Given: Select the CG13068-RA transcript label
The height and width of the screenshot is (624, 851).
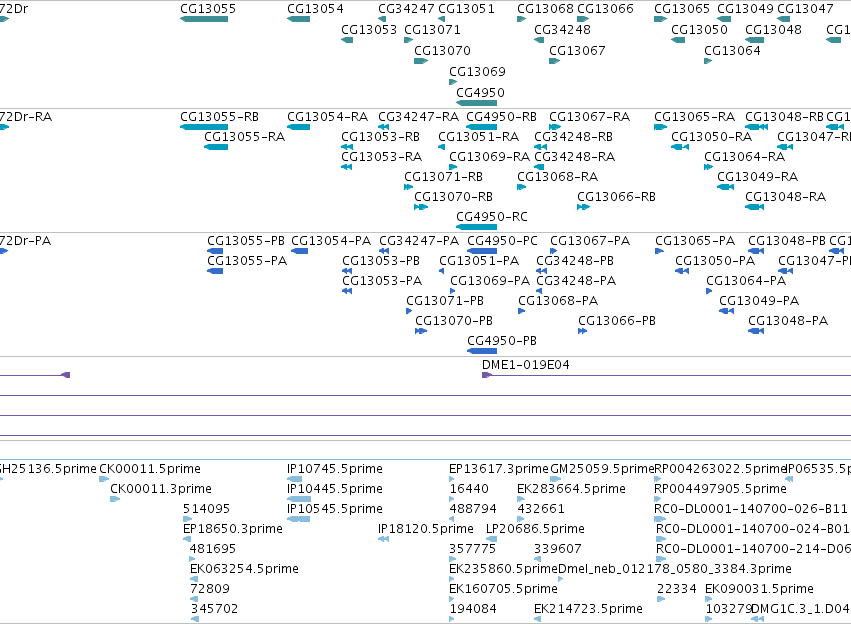Looking at the screenshot, I should pos(558,177).
